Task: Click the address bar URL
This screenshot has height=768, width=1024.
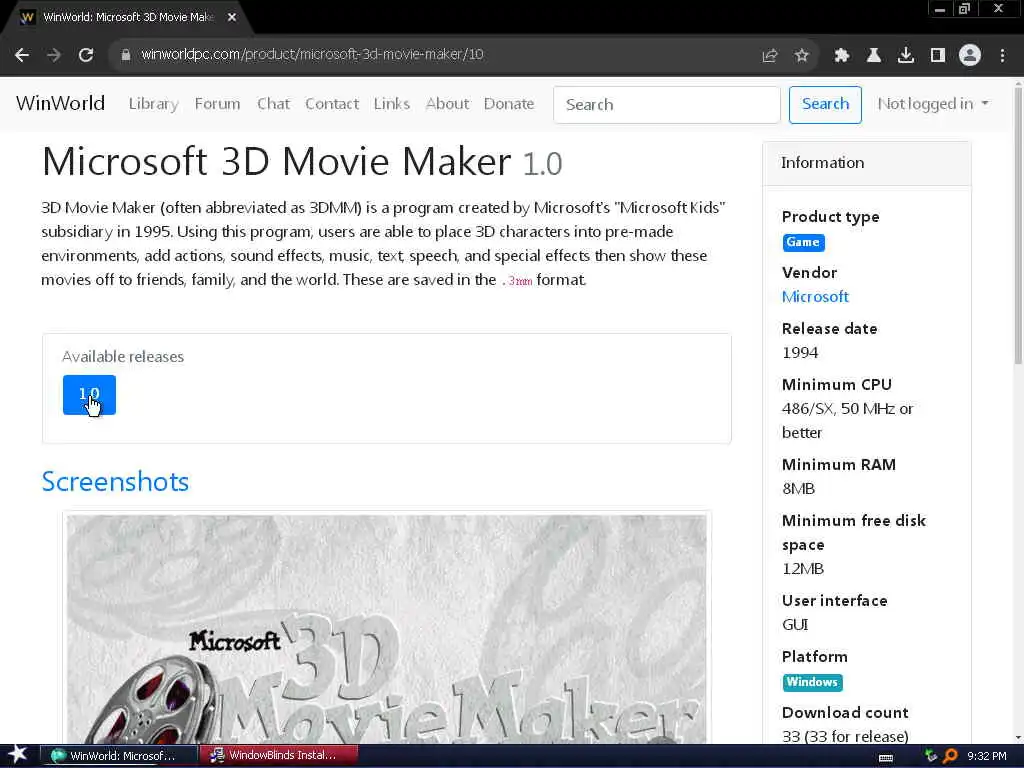Action: [312, 55]
